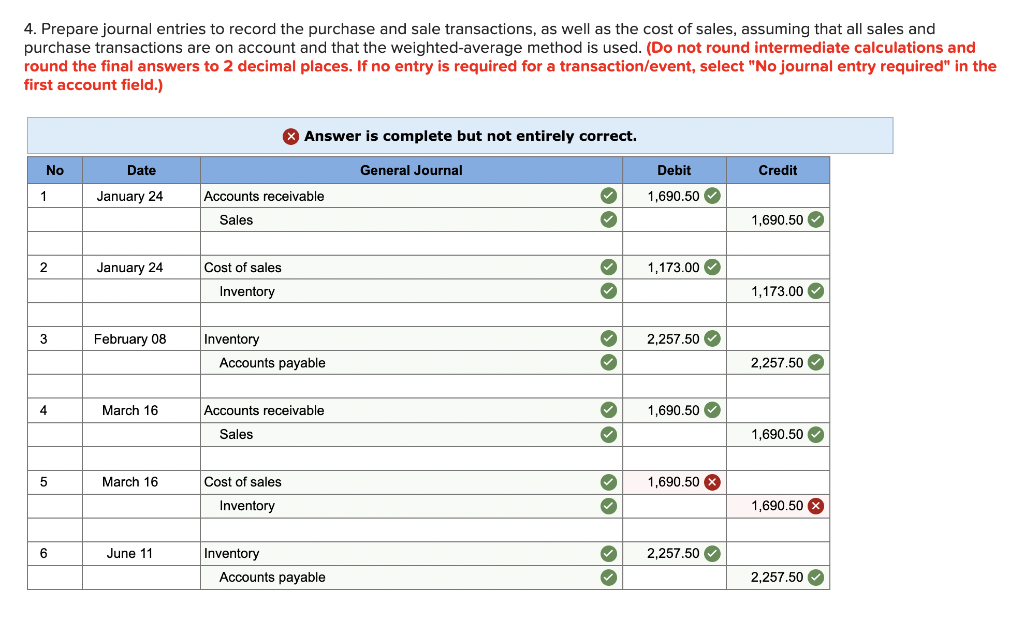
Task: Click green check next to January 24 Cost of sales
Action: point(609,267)
